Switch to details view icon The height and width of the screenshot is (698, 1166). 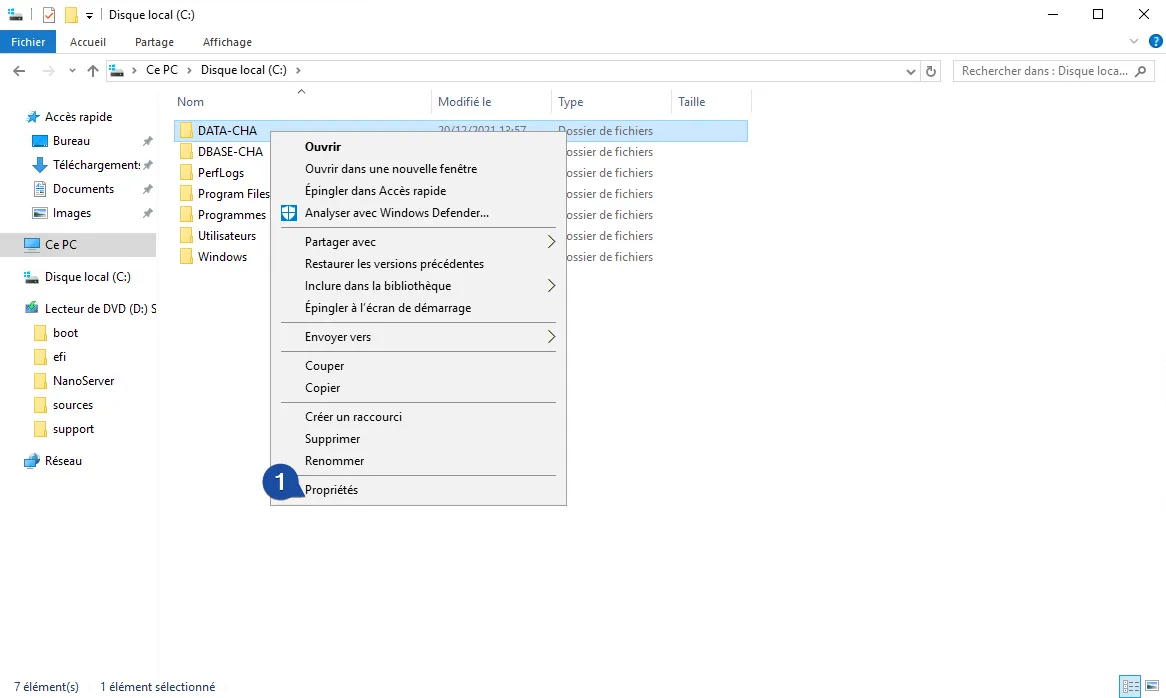coord(1130,687)
